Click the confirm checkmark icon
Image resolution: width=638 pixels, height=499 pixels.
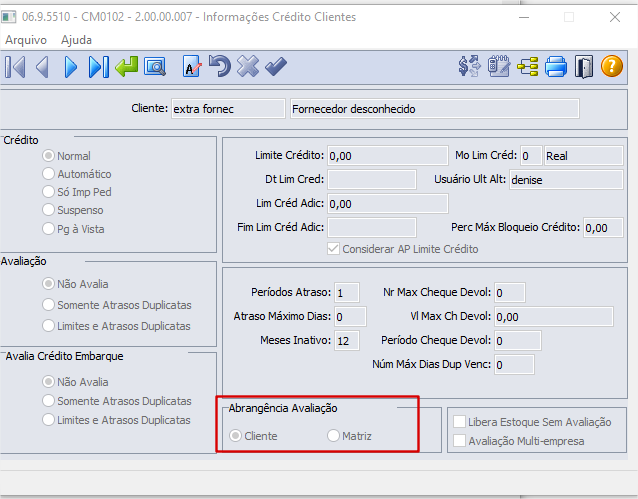point(276,67)
